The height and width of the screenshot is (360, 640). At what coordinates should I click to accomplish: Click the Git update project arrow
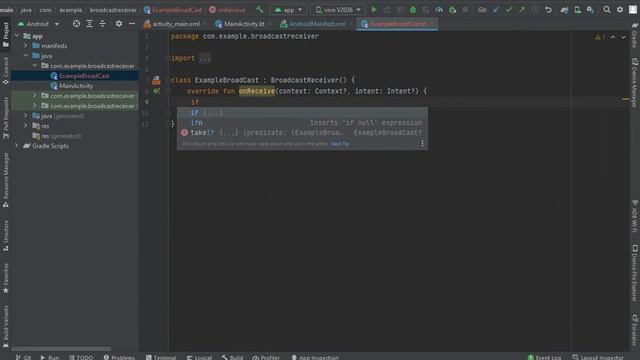496,9
